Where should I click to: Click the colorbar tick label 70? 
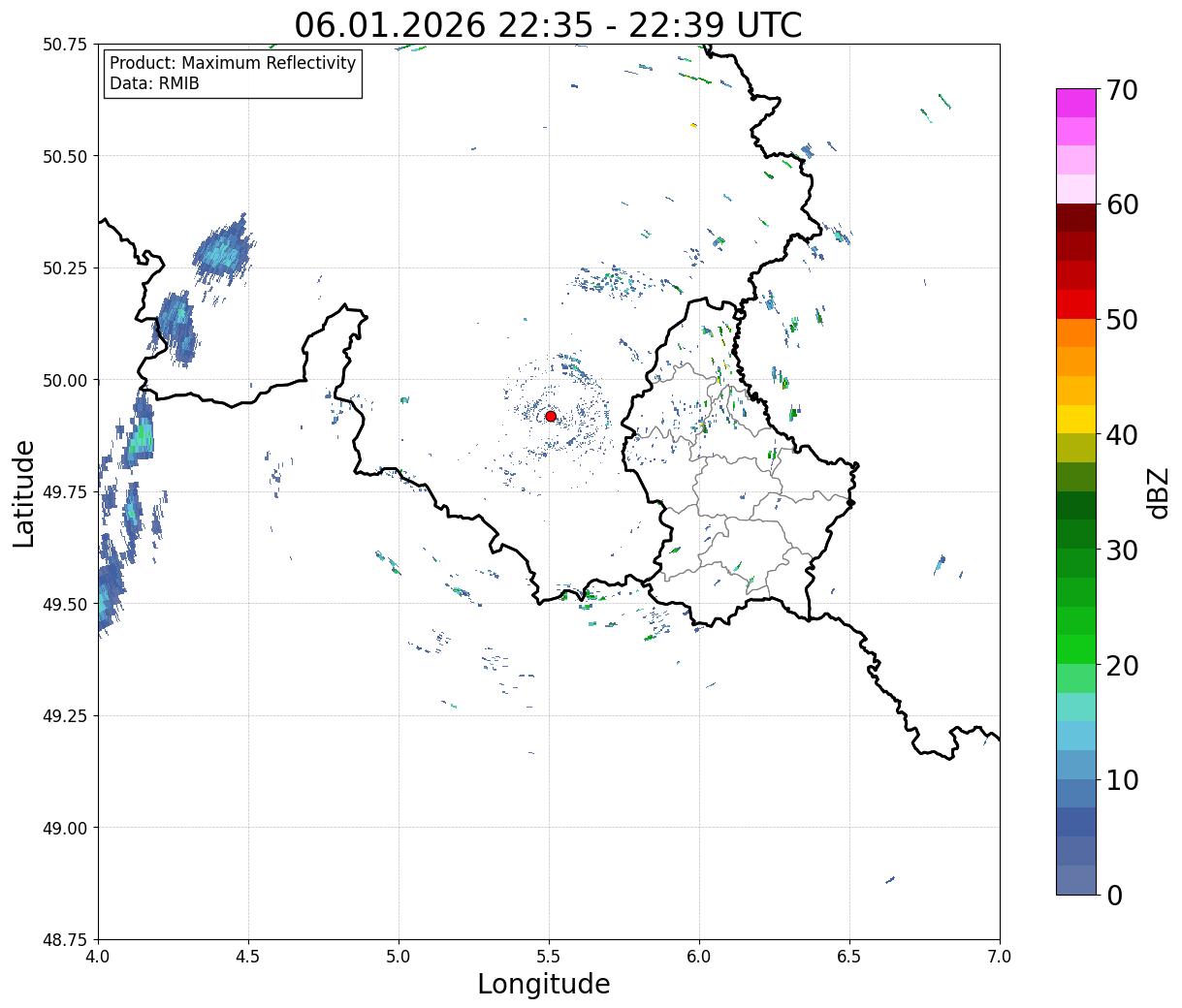[1122, 90]
